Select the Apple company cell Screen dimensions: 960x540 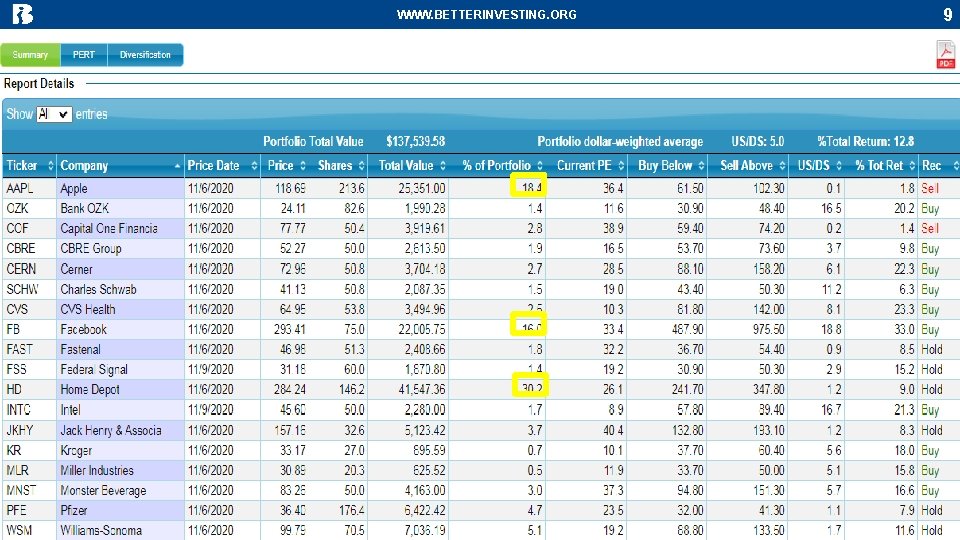[120, 189]
